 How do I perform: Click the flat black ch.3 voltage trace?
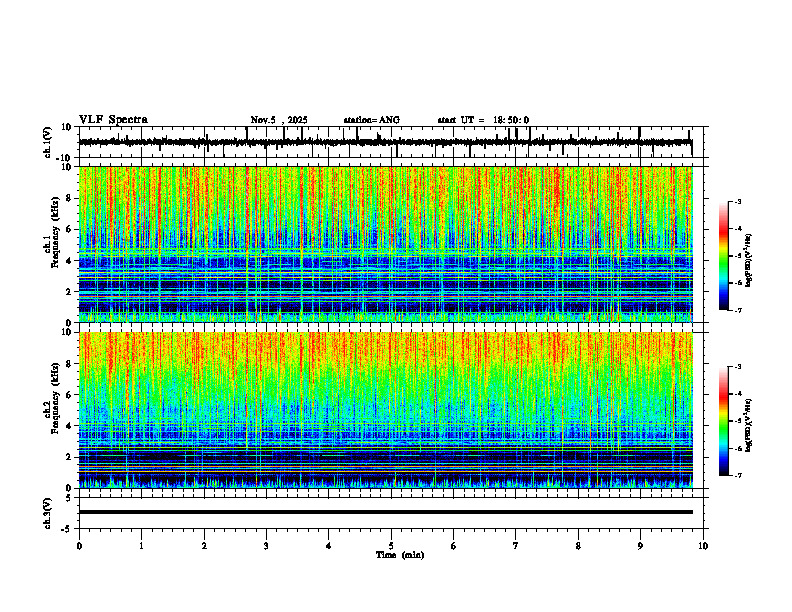(x=385, y=512)
